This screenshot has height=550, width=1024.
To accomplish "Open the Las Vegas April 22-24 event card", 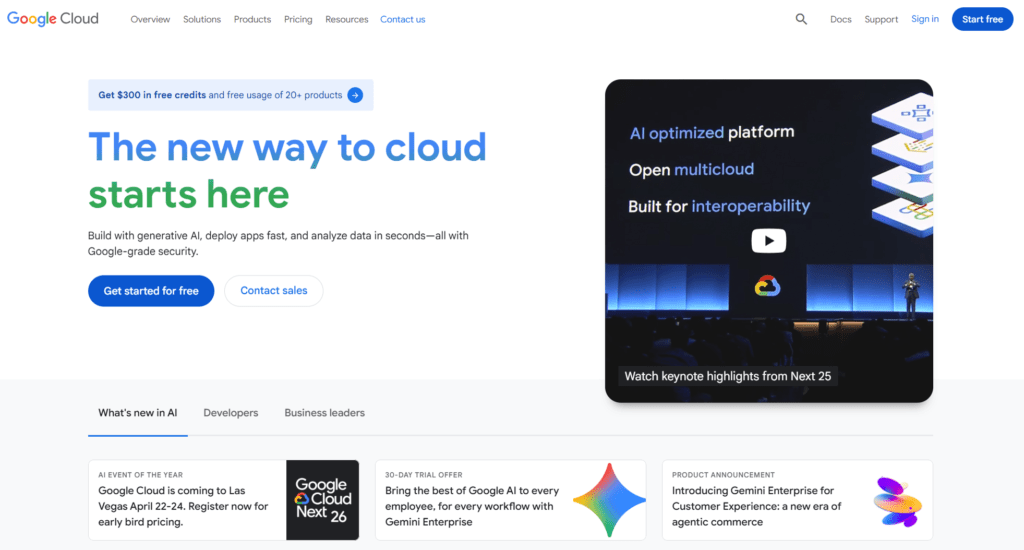I will click(223, 500).
